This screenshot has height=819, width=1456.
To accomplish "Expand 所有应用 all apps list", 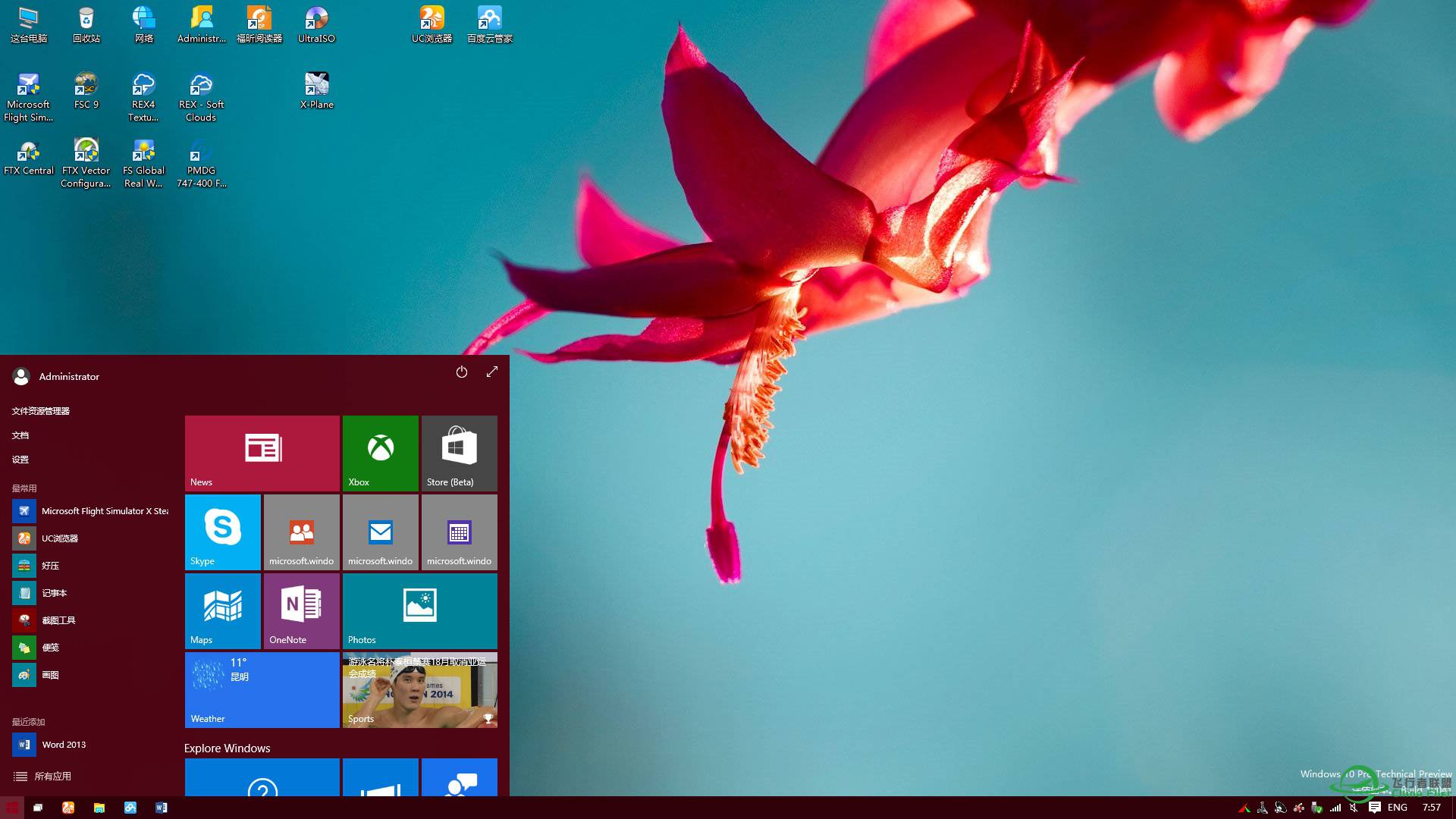I will (x=42, y=777).
